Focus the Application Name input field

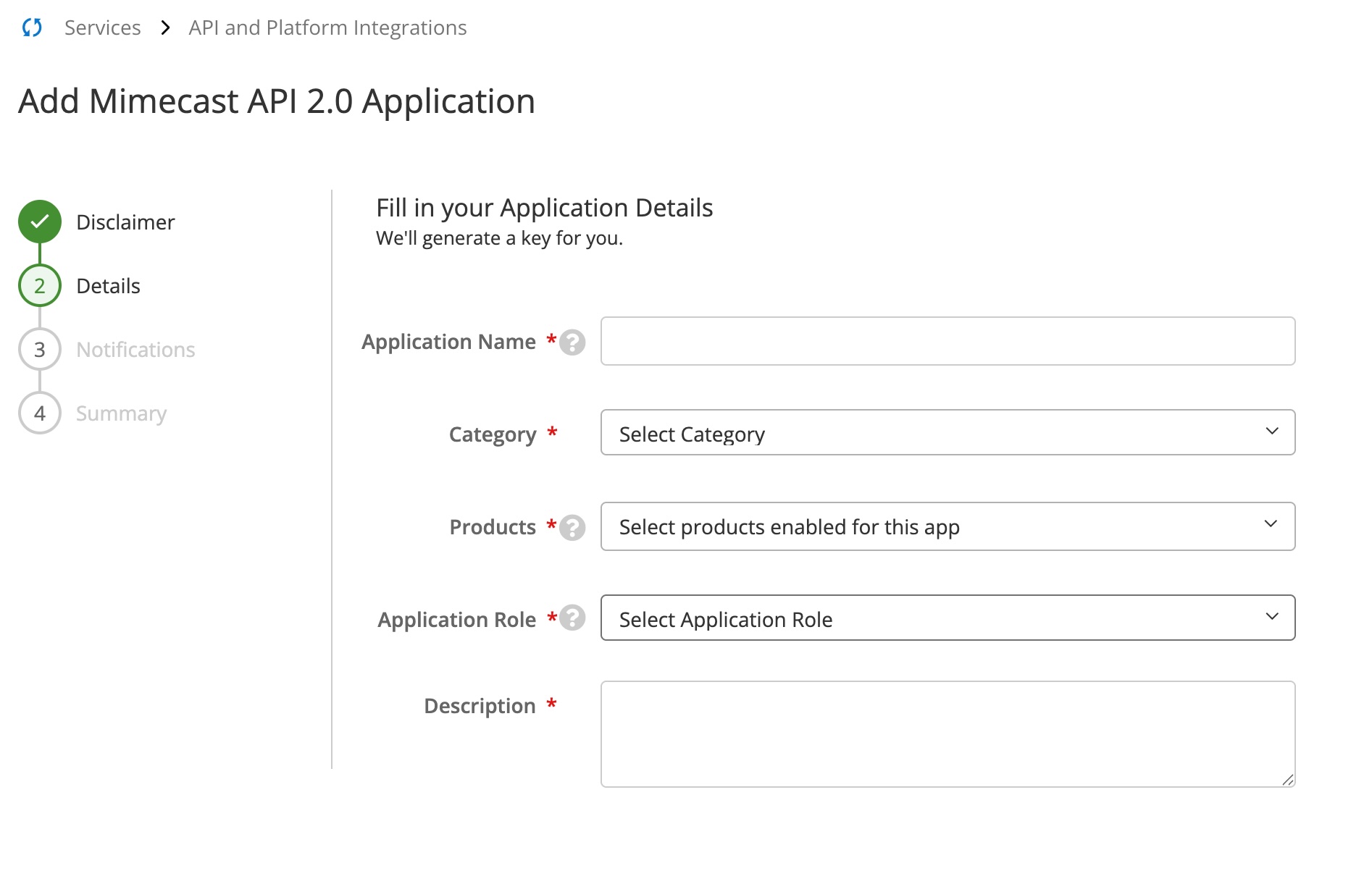tap(948, 341)
